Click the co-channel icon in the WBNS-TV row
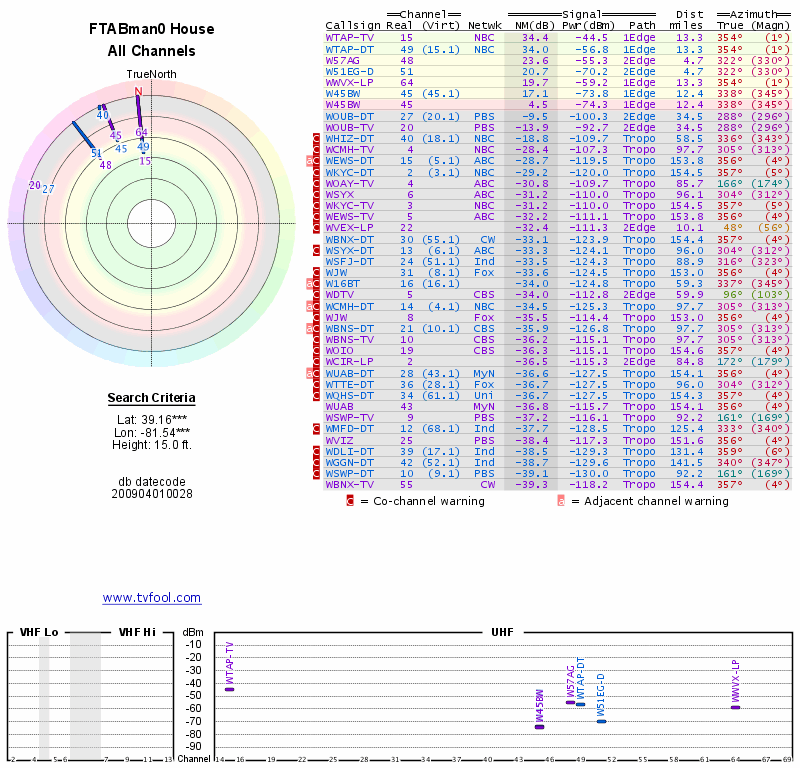This screenshot has width=800, height=768. [316, 340]
